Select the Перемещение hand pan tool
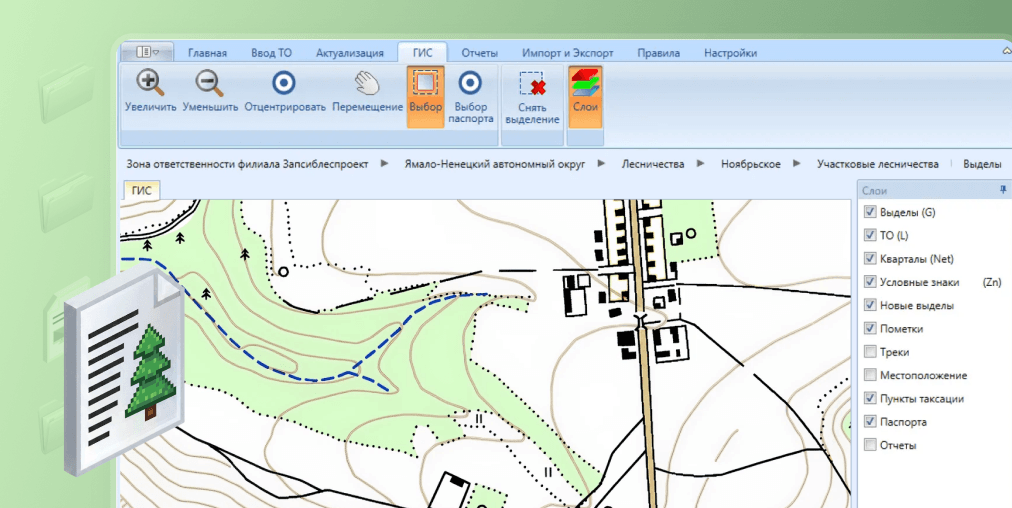 click(367, 84)
